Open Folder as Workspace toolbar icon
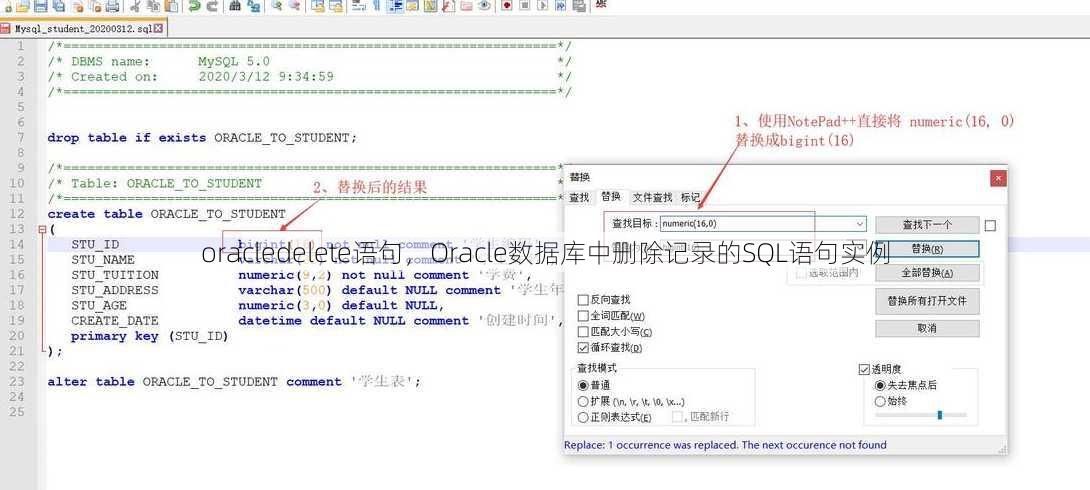The height and width of the screenshot is (490, 1090). click(x=466, y=6)
